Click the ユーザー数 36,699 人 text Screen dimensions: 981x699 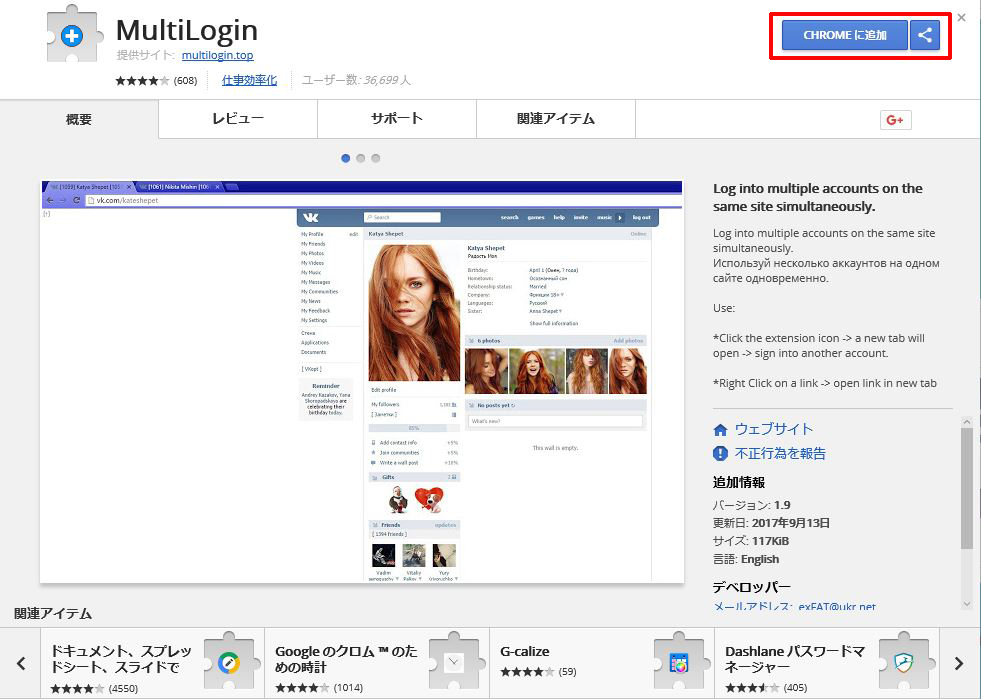point(356,80)
